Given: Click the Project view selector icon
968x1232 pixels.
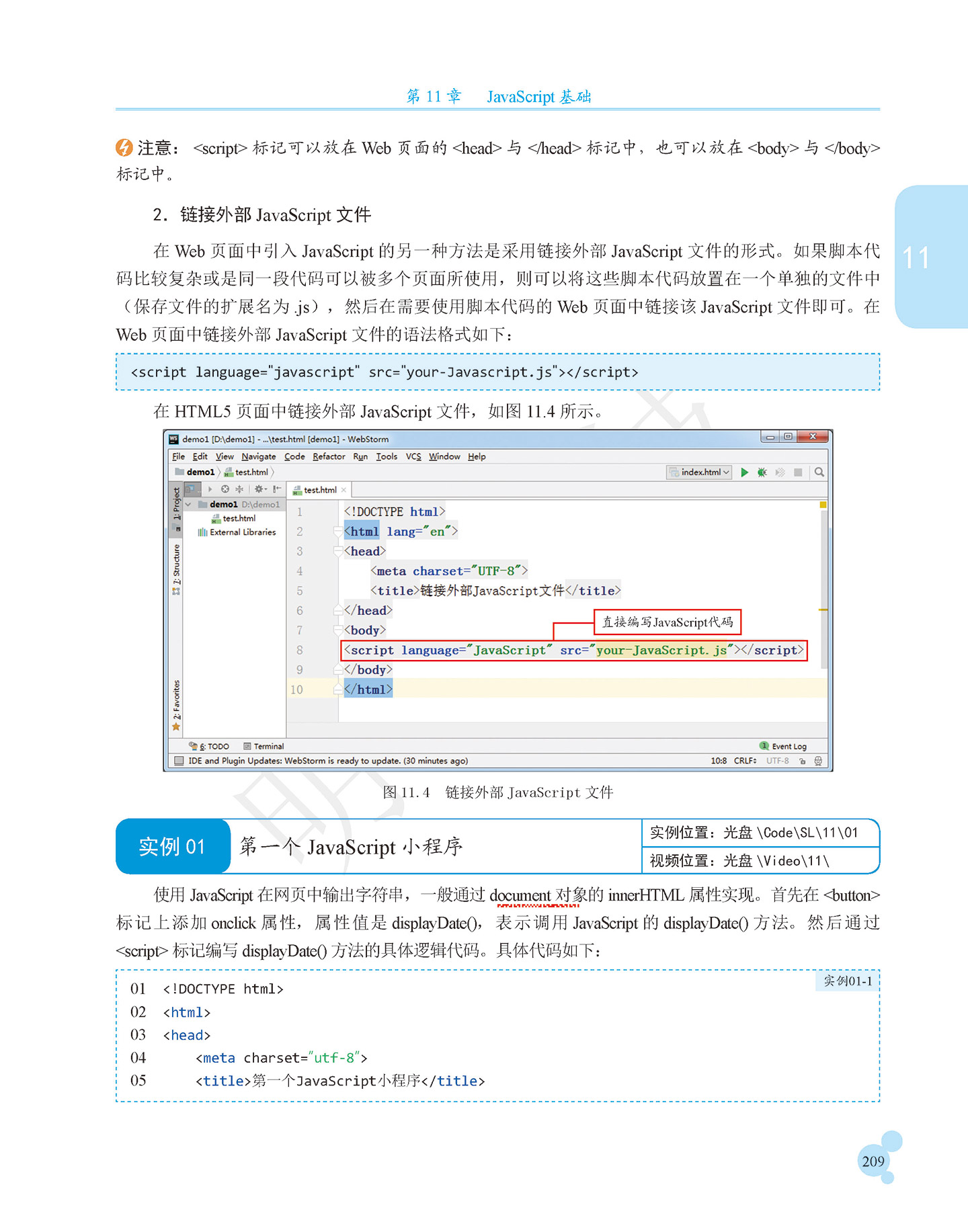Looking at the screenshot, I should click(x=192, y=489).
